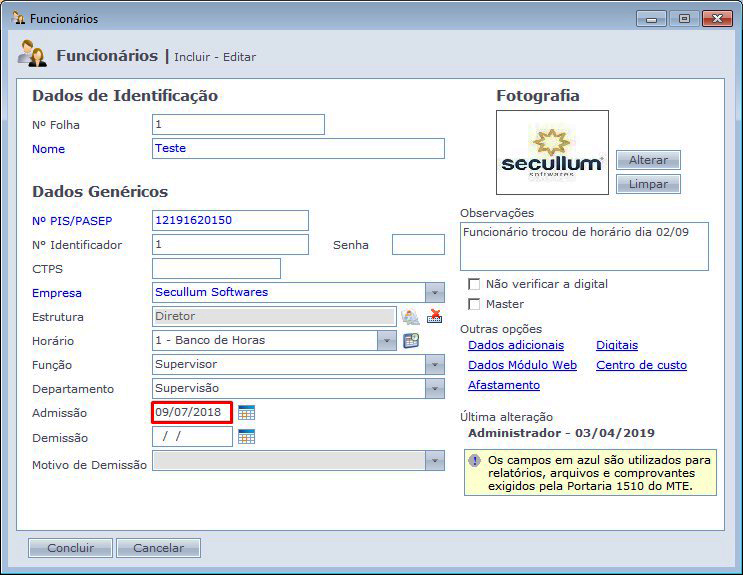Open the Demissão calendar picker
The image size is (743, 575).
pyautogui.click(x=247, y=436)
